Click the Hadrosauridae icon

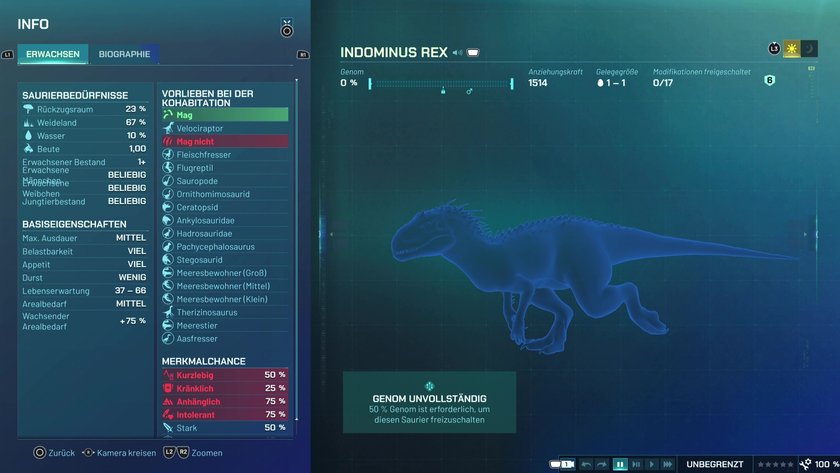(168, 233)
